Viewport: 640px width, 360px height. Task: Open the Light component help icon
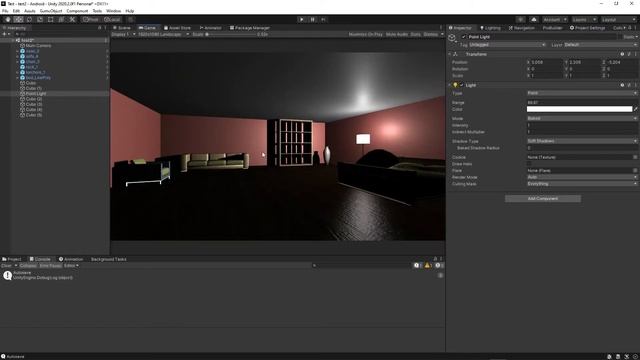pyautogui.click(x=622, y=85)
